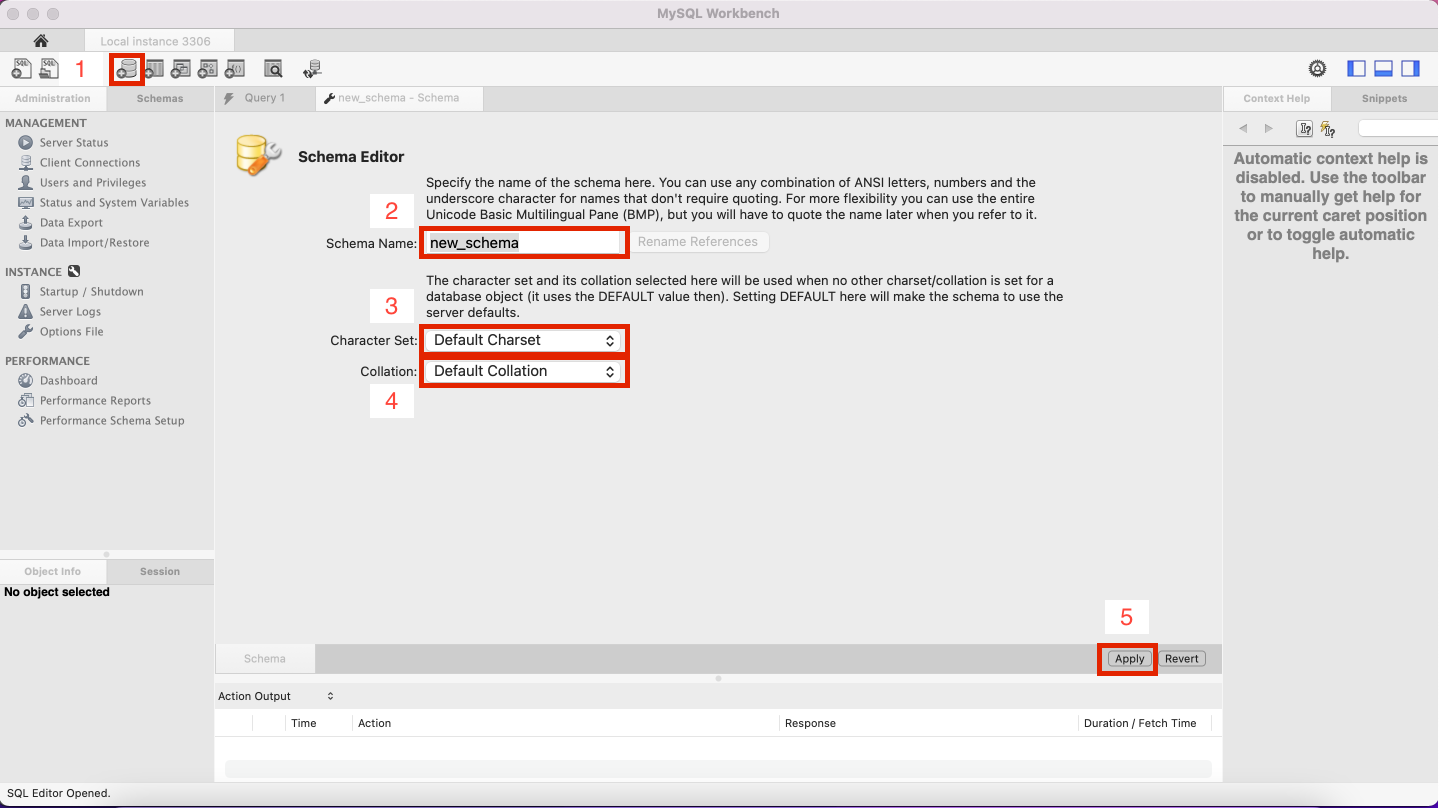The height and width of the screenshot is (808, 1439).
Task: Switch to the Snippets tab
Action: tap(1384, 98)
